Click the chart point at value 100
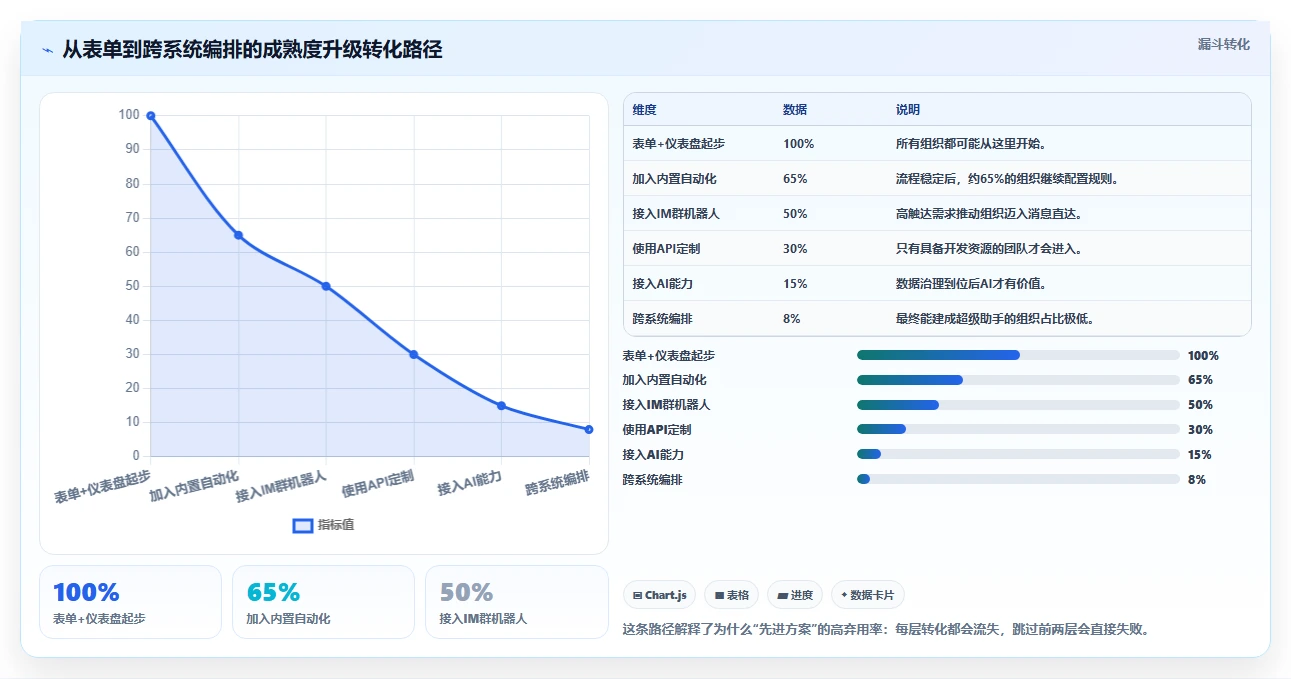Image resolution: width=1291 pixels, height=679 pixels. pos(151,116)
